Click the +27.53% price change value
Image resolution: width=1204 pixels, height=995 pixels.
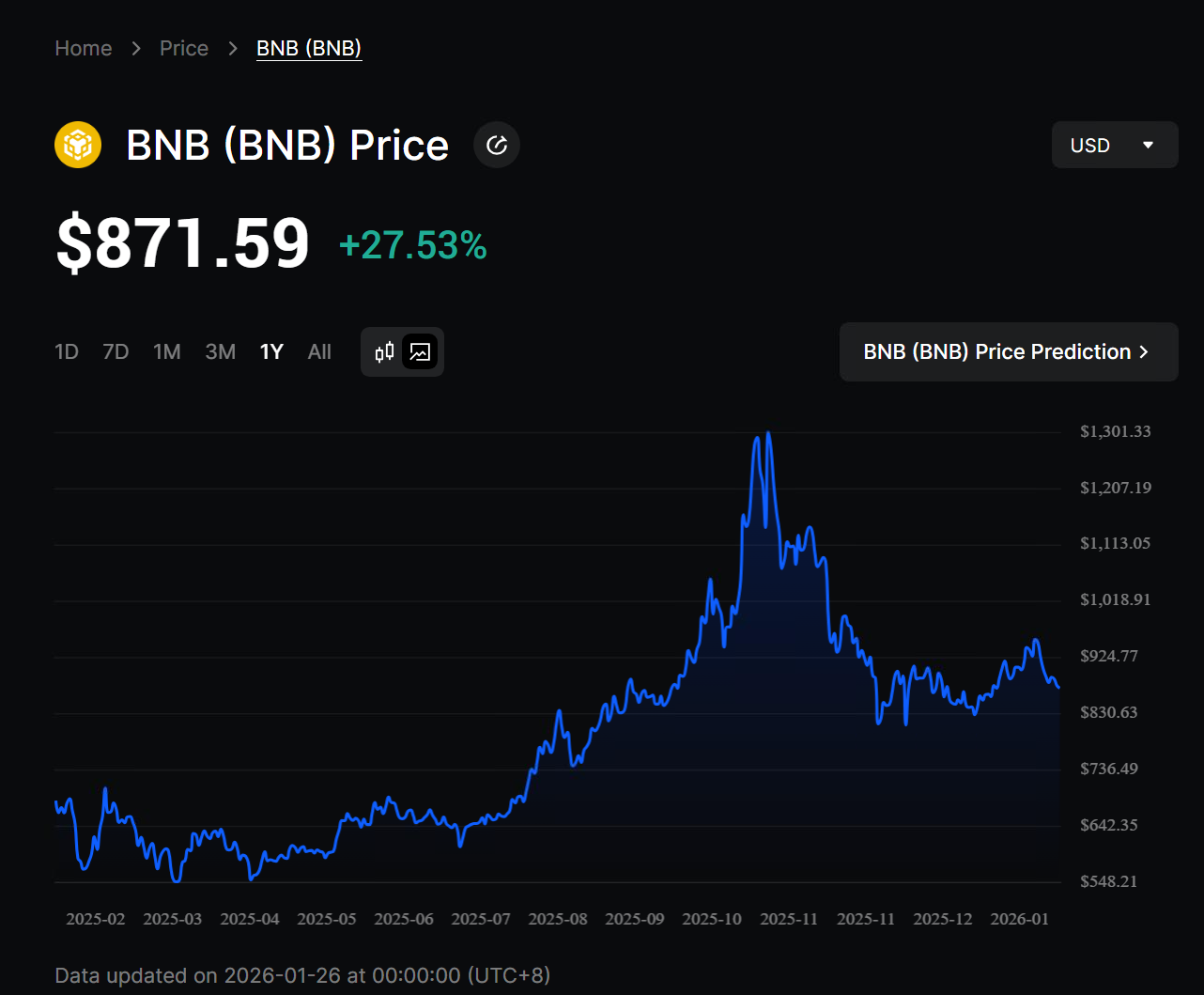[412, 245]
